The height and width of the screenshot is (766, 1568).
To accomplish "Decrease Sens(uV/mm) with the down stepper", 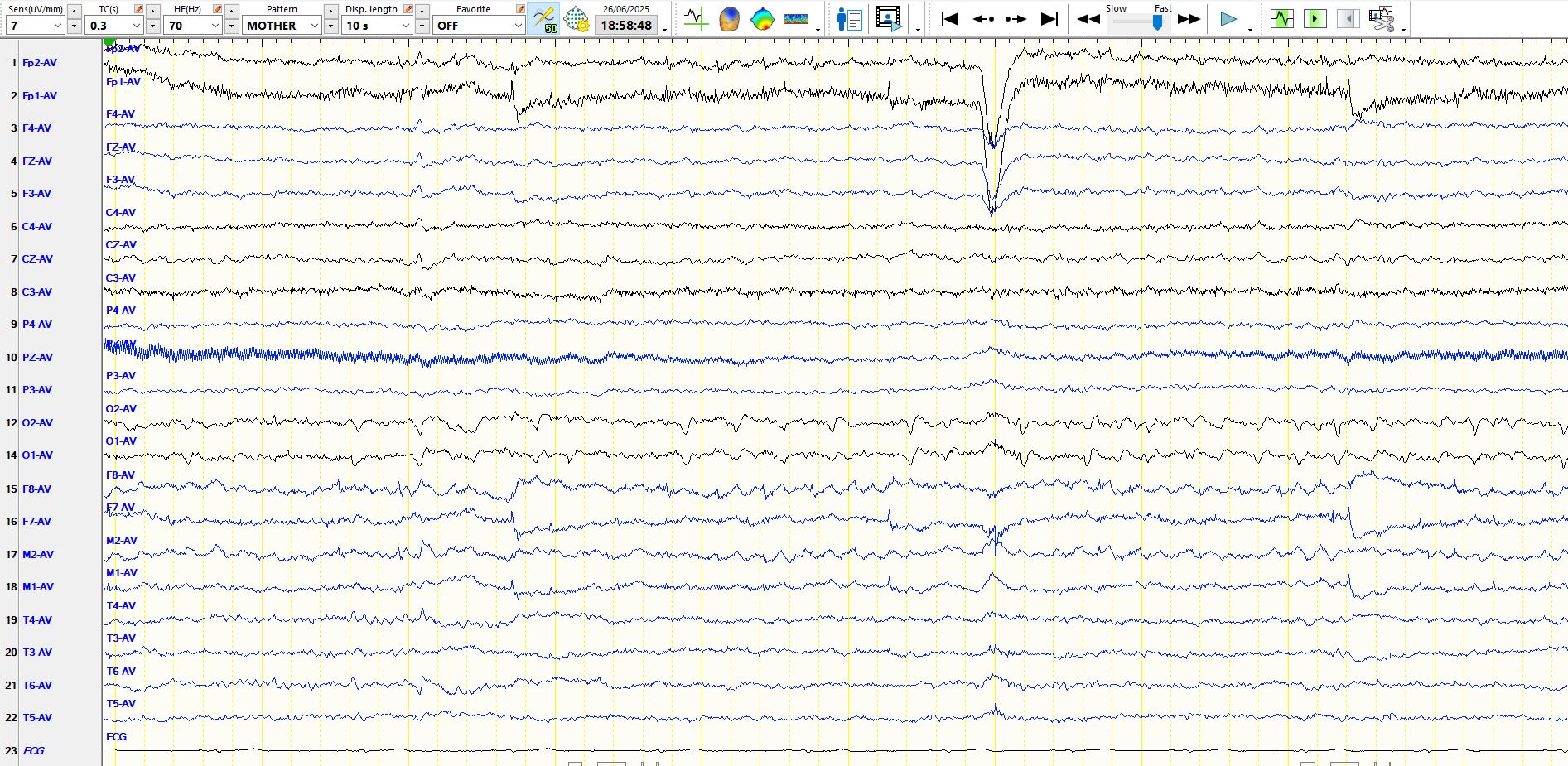I will point(75,26).
